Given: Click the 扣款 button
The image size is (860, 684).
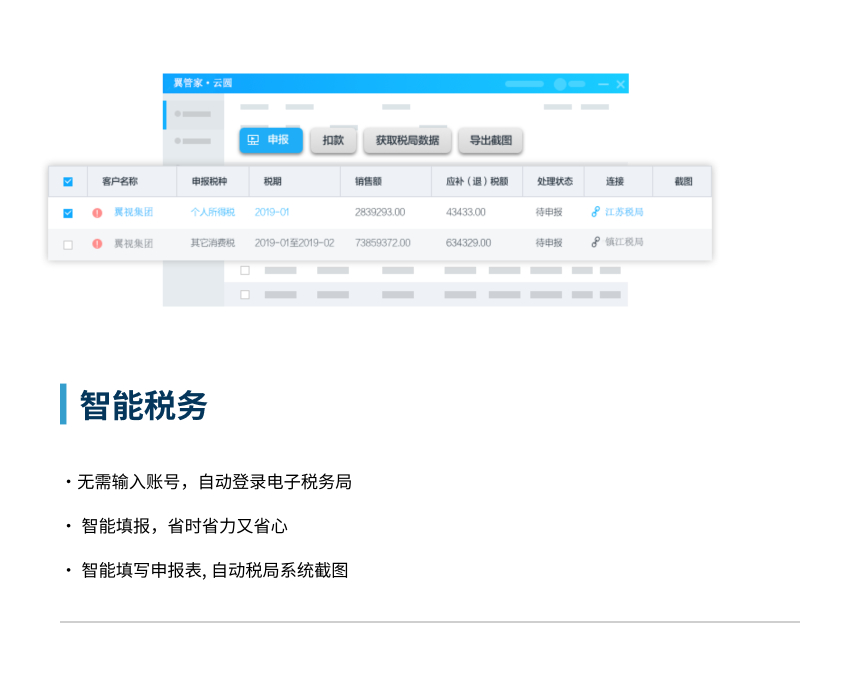Looking at the screenshot, I should pos(333,141).
